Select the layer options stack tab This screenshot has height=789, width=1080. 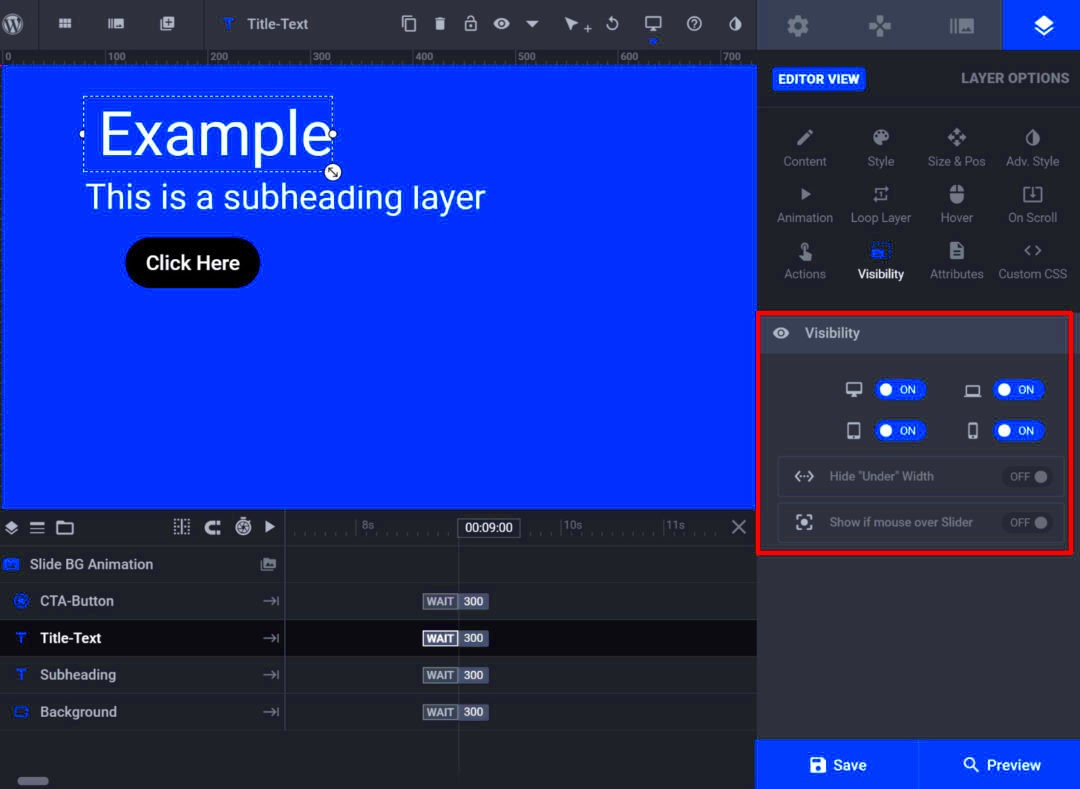coord(1042,25)
